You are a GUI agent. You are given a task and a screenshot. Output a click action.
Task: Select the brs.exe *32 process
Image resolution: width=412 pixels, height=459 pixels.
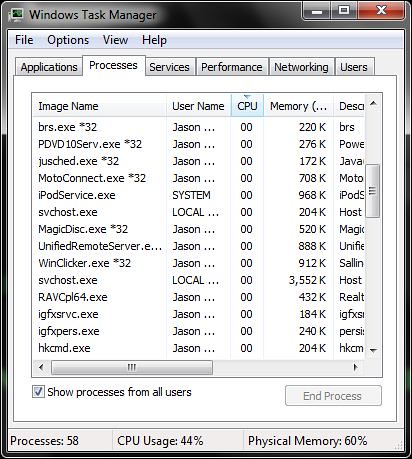point(199,127)
